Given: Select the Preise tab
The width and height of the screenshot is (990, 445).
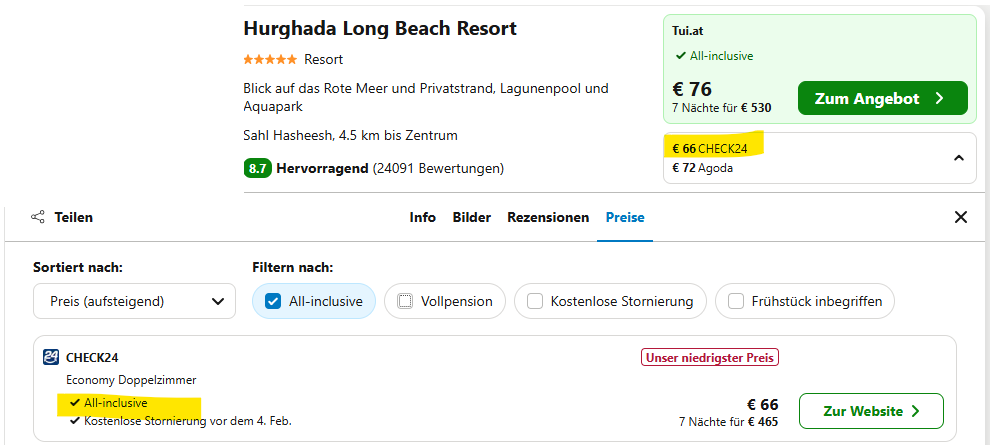Looking at the screenshot, I should click(x=625, y=217).
